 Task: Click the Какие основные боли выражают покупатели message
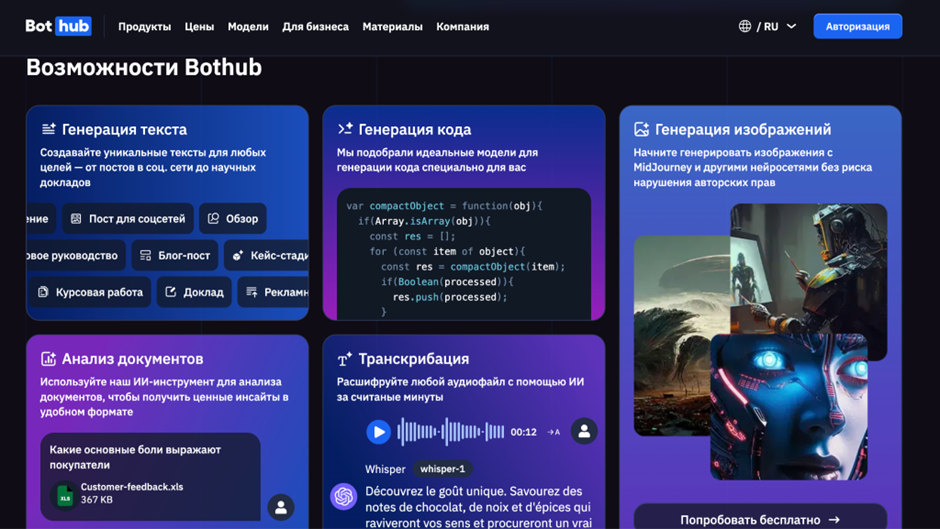coord(135,457)
